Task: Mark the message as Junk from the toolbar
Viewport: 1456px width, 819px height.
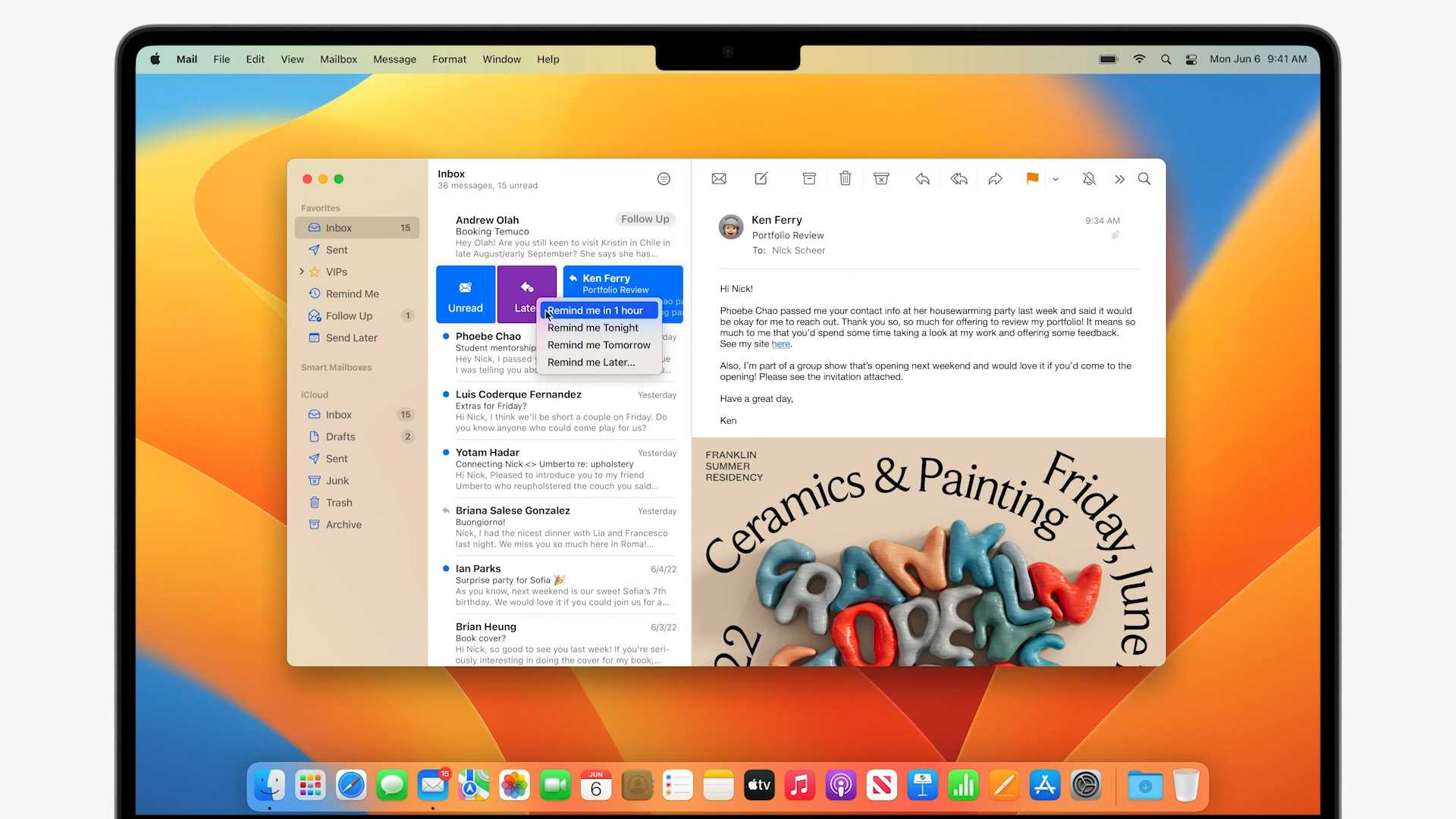Action: [881, 179]
